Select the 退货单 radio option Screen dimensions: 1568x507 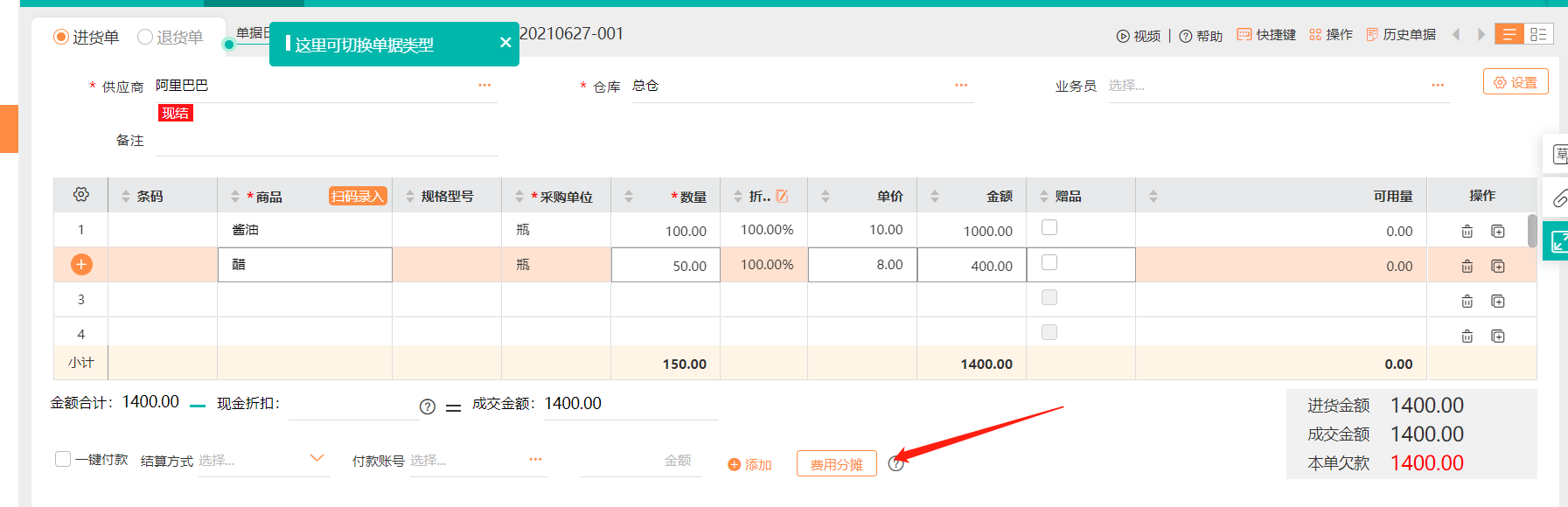tap(145, 37)
